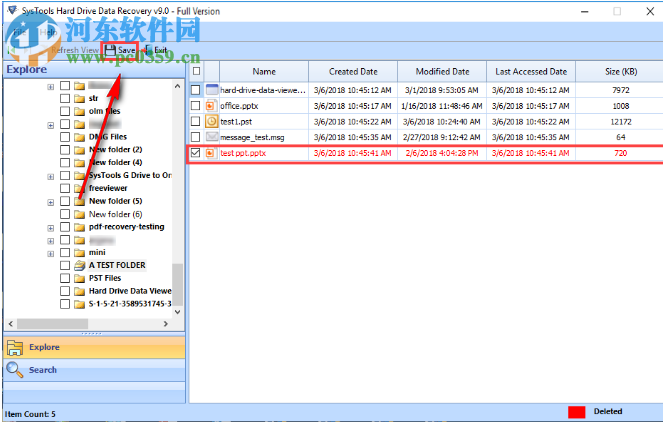This screenshot has height=423, width=663.
Task: Click the PST Files folder icon
Action: click(x=79, y=278)
